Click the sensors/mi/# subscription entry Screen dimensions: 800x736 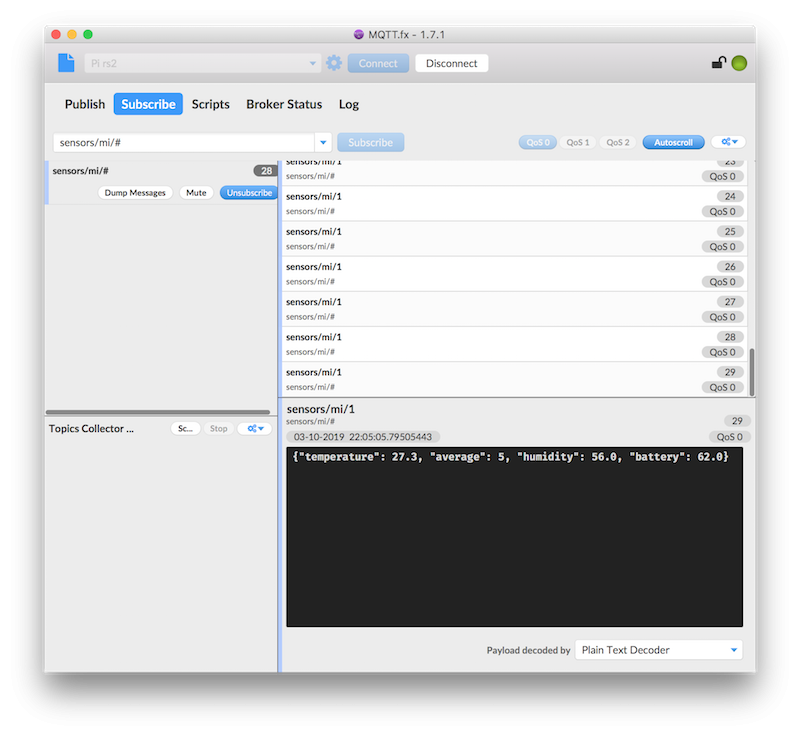(x=163, y=182)
